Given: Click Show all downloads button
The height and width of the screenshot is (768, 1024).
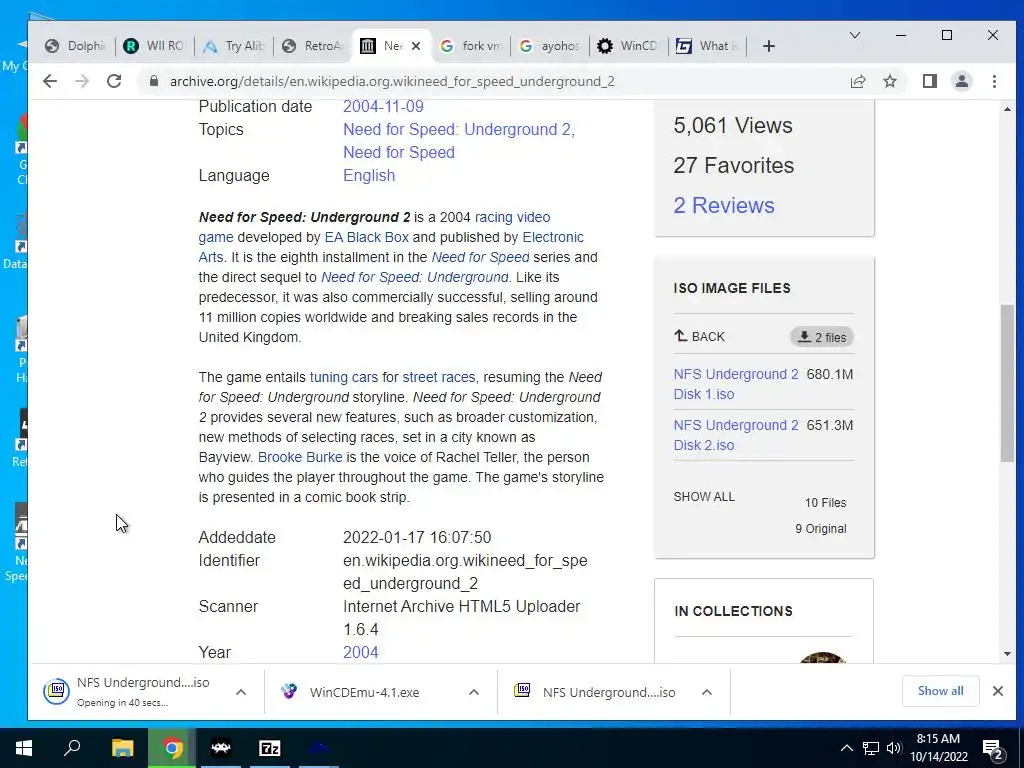Looking at the screenshot, I should tap(940, 691).
